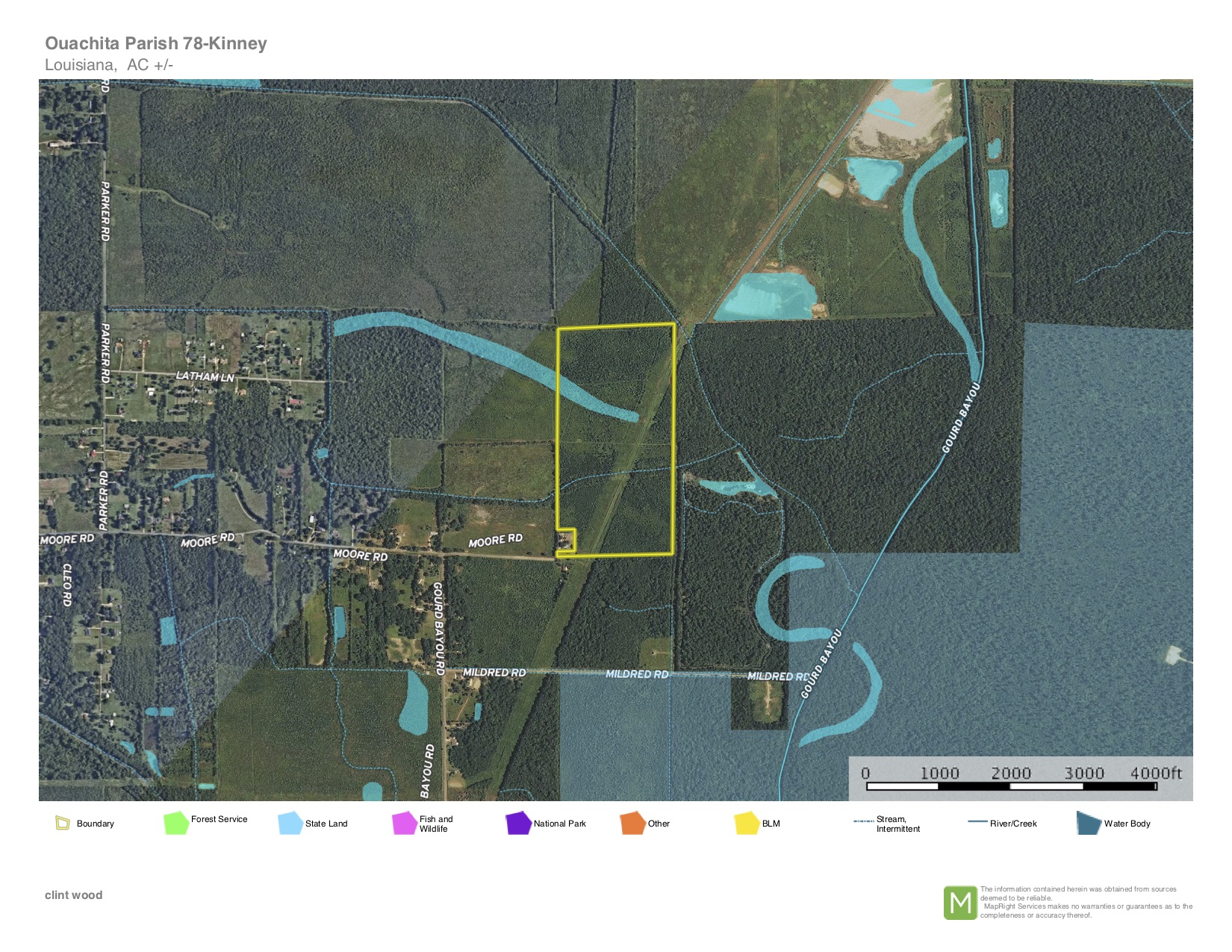Image resolution: width=1232 pixels, height=952 pixels.
Task: Click the Latham Ln road label
Action: (205, 376)
